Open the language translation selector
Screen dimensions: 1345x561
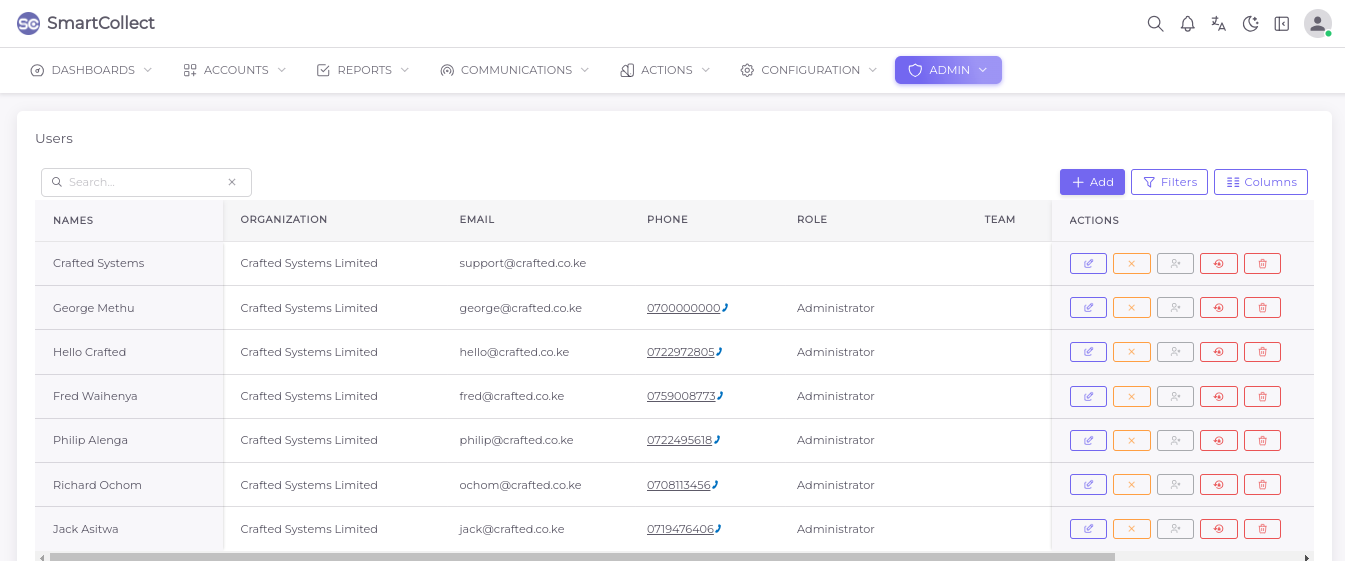coord(1218,24)
